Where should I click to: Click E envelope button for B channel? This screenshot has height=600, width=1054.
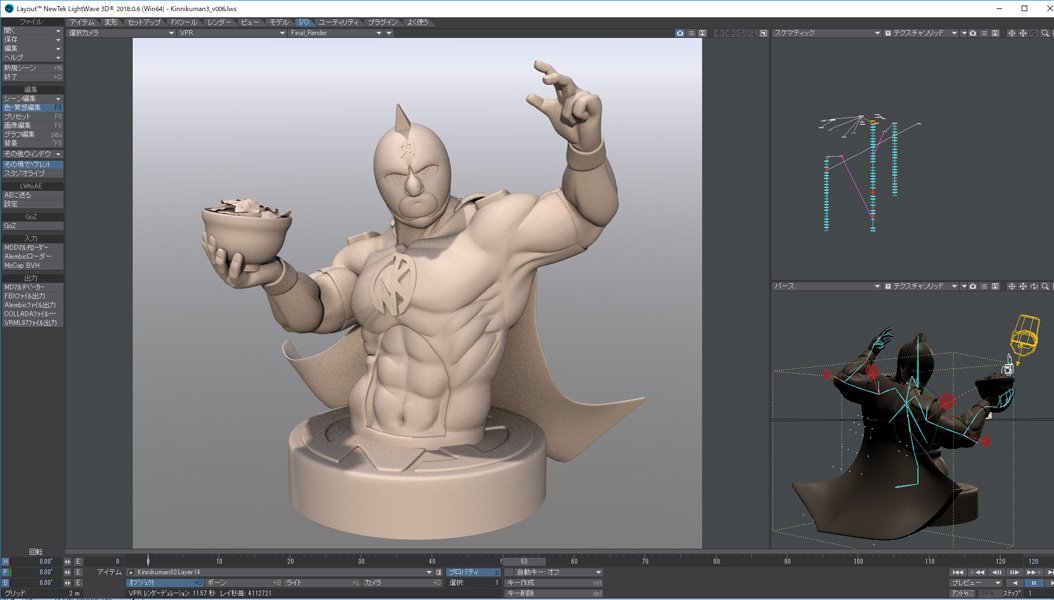(78, 583)
